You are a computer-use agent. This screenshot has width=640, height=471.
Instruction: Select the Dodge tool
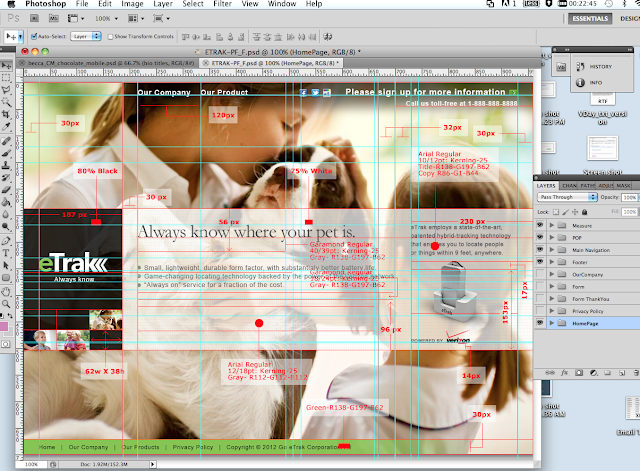[x=6, y=227]
